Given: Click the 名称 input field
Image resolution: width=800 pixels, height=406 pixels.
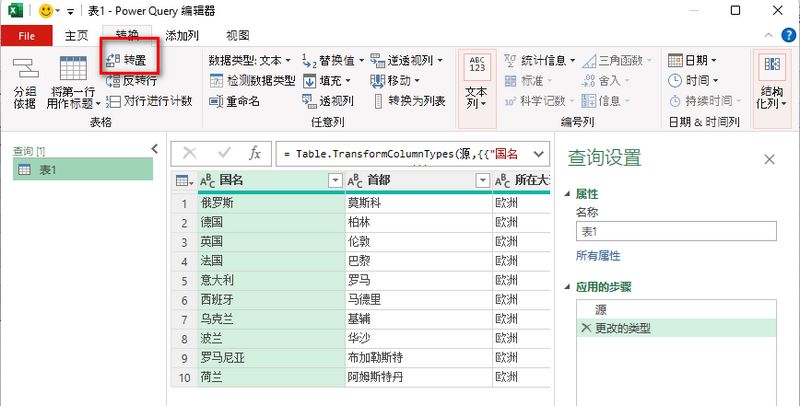Looking at the screenshot, I should (x=676, y=231).
